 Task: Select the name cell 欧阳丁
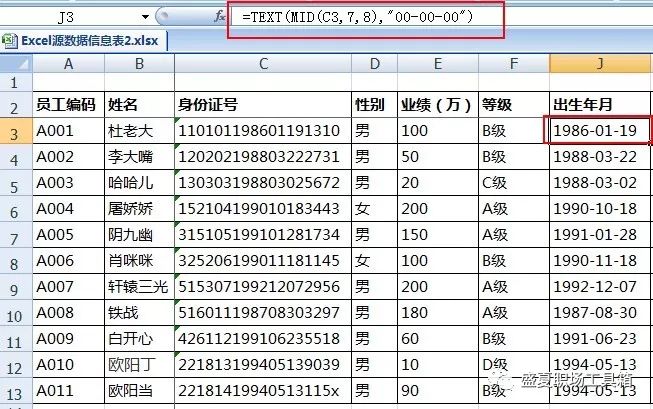[x=140, y=365]
